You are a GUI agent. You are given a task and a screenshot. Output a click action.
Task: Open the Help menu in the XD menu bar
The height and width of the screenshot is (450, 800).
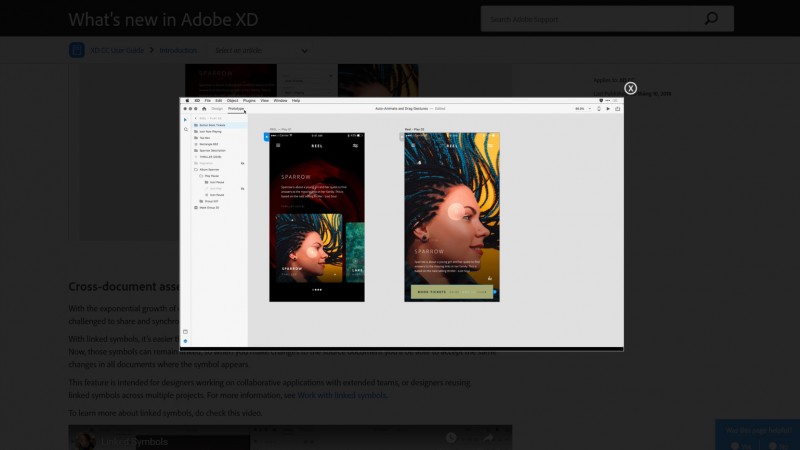tap(296, 101)
